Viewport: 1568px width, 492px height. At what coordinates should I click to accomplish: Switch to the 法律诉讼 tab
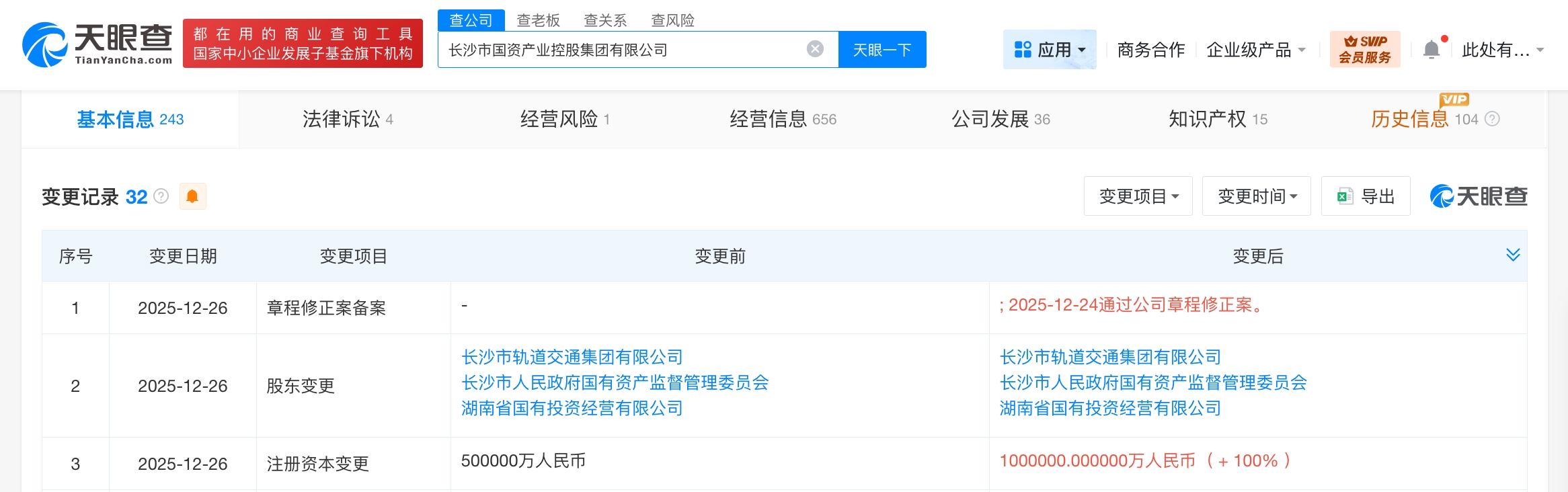point(347,119)
